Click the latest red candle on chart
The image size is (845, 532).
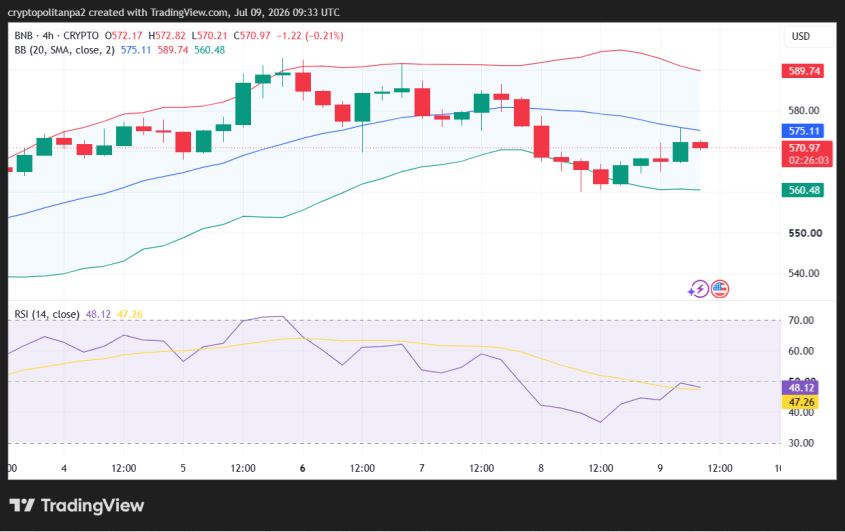700,145
